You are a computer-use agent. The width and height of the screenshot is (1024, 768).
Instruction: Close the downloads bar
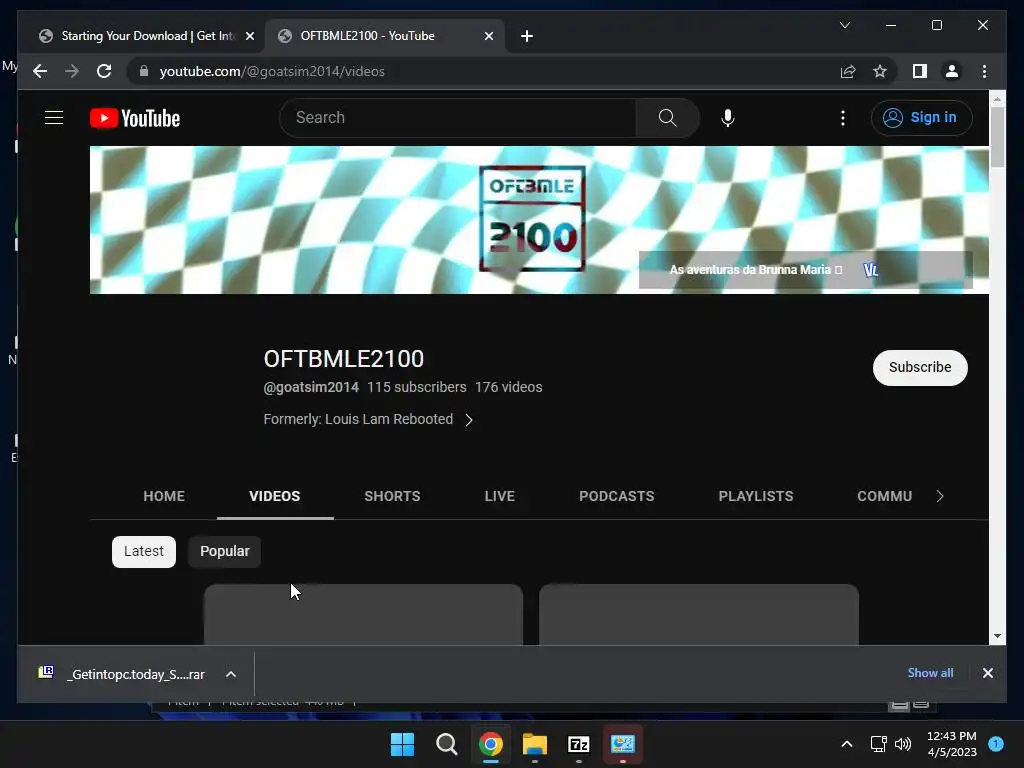pos(987,673)
